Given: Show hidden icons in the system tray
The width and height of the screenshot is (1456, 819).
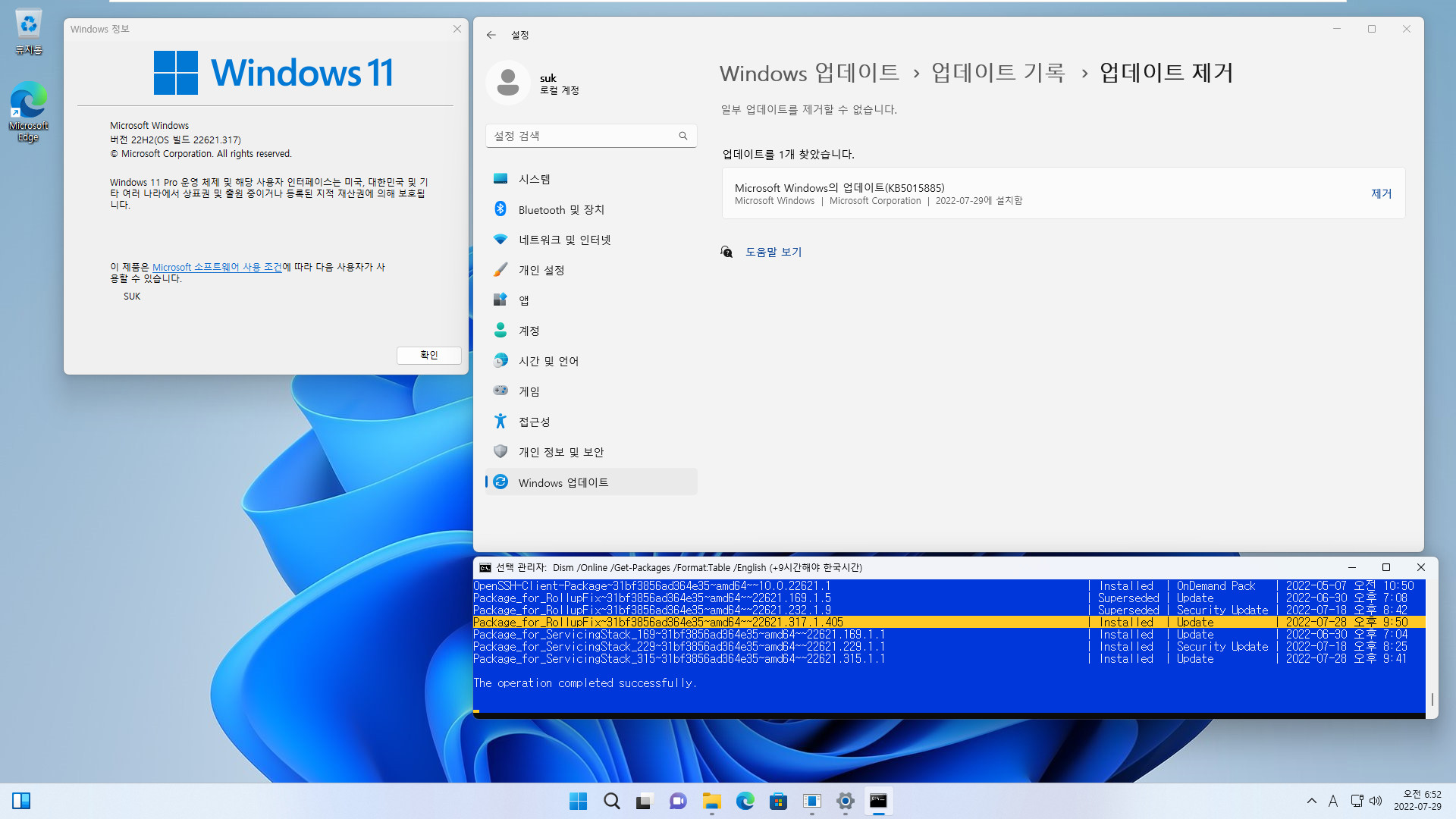Looking at the screenshot, I should (1312, 801).
